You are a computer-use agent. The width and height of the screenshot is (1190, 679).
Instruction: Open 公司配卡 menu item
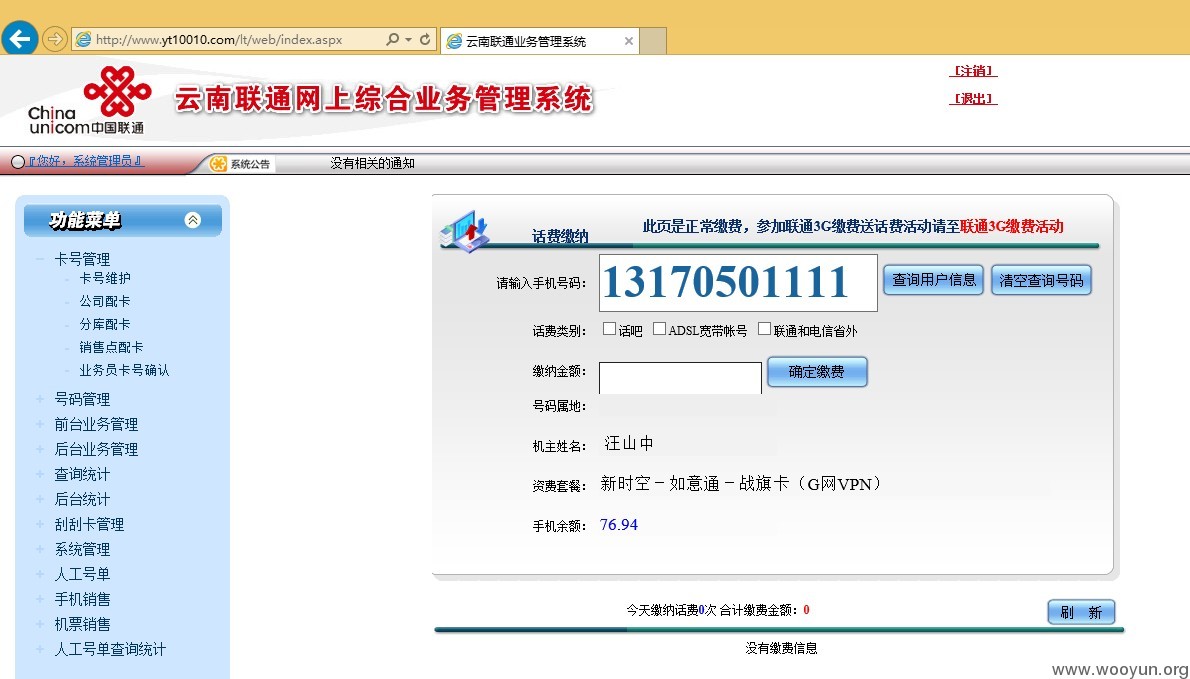[x=105, y=301]
